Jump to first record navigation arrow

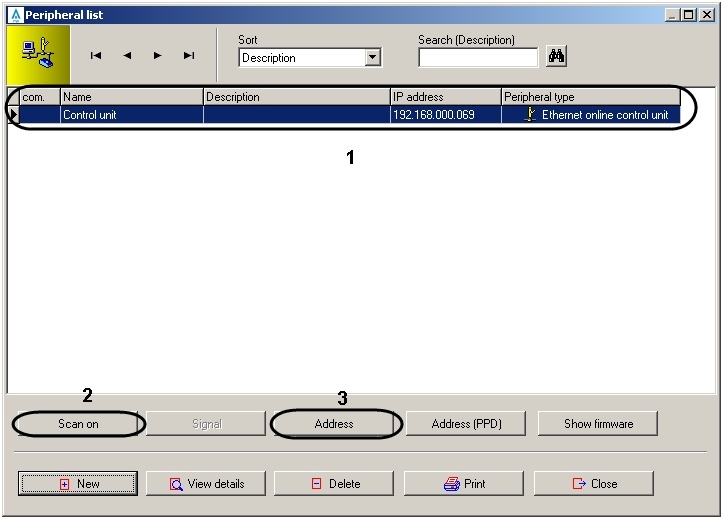(x=96, y=56)
